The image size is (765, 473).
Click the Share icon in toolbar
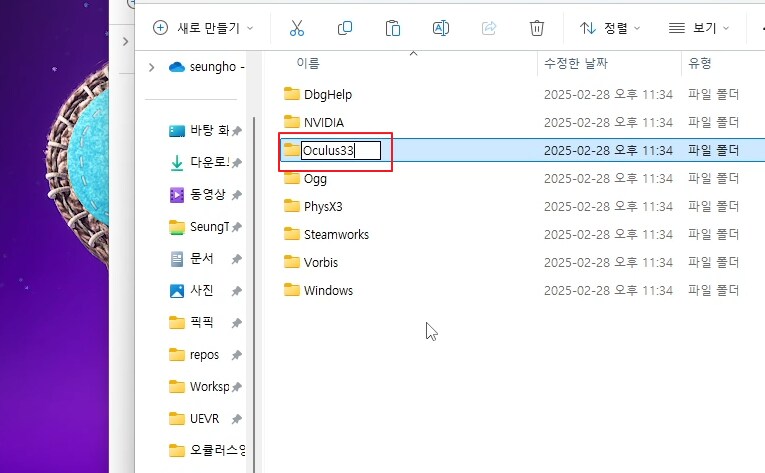tap(489, 28)
